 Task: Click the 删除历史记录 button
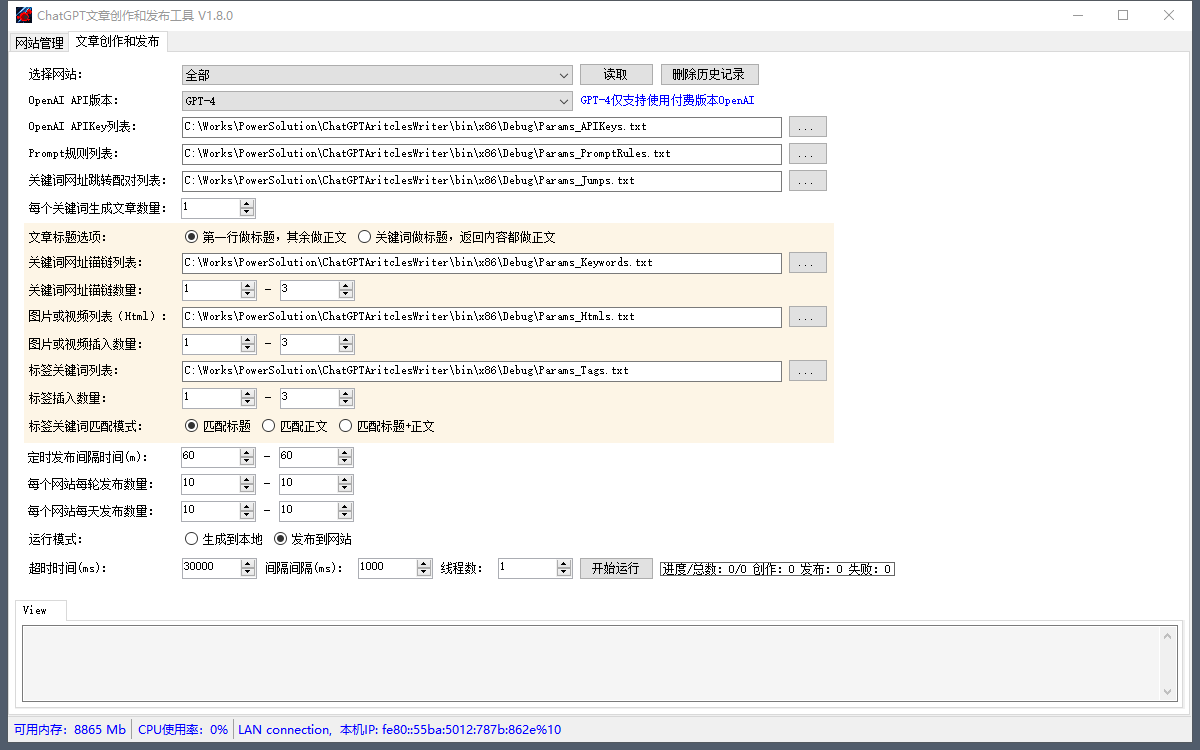pyautogui.click(x=709, y=75)
